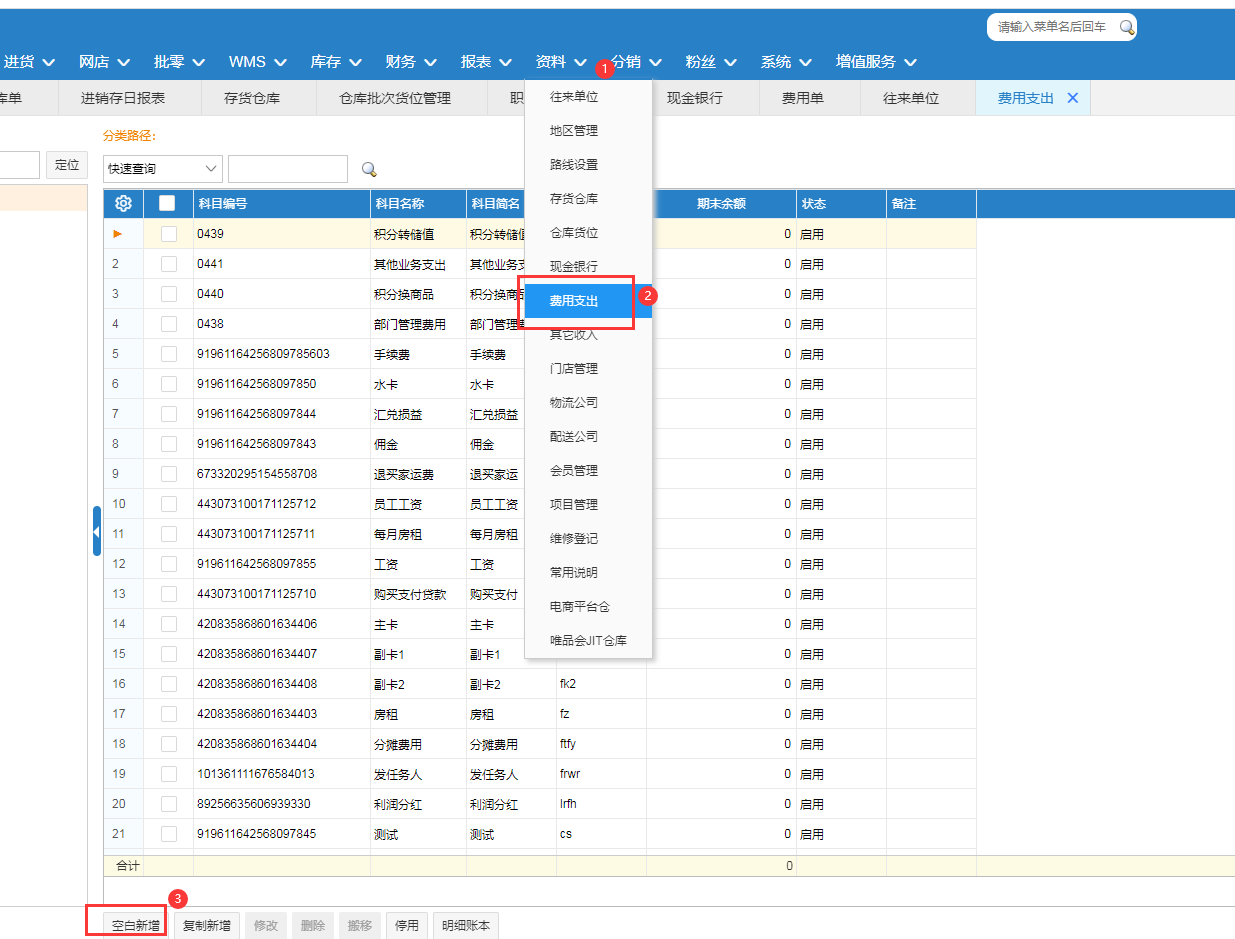Viewport: 1235px width, 939px height.
Task: Select 唯品会JIT仓库 menu entry
Action: pos(588,641)
